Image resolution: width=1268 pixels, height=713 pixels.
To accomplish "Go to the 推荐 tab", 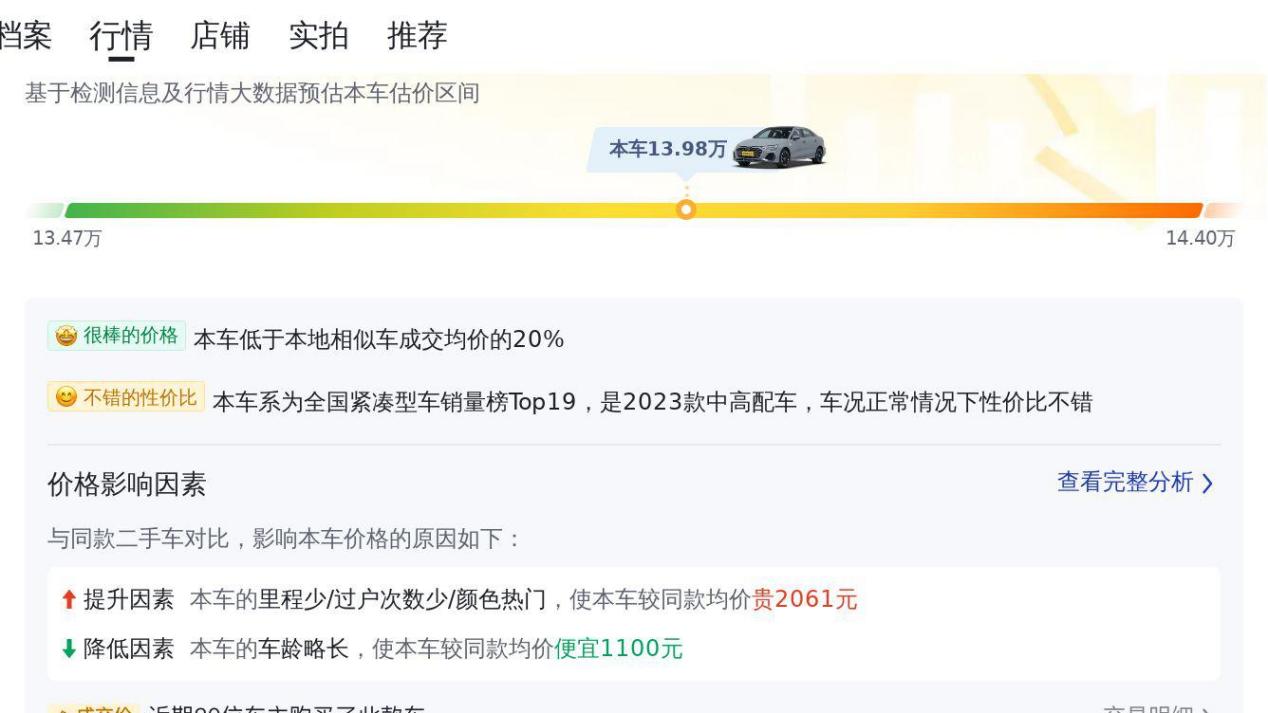I will click(417, 36).
